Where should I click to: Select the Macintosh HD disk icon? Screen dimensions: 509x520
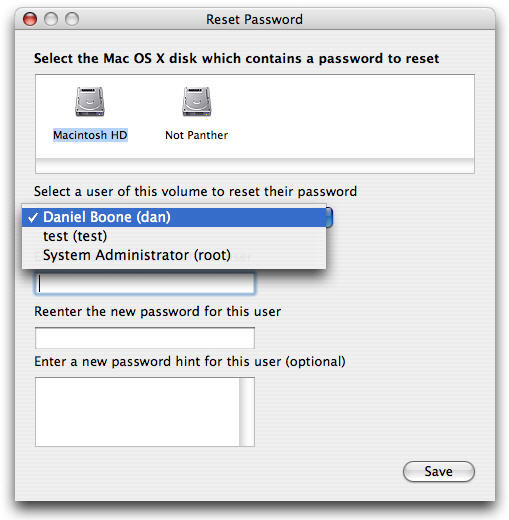tap(90, 102)
